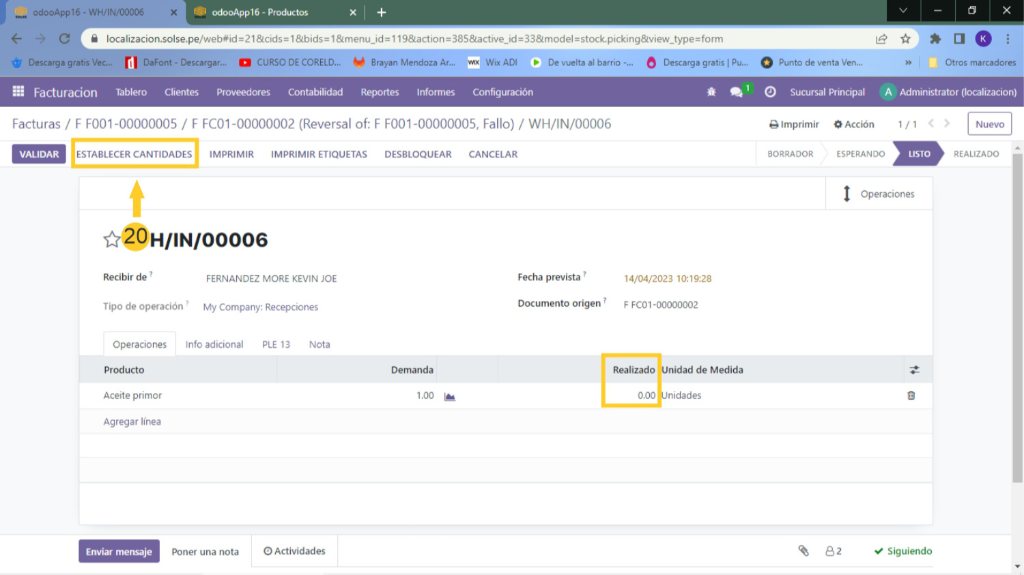Switch to the Info adicional tab
The height and width of the screenshot is (575, 1024).
[x=214, y=344]
